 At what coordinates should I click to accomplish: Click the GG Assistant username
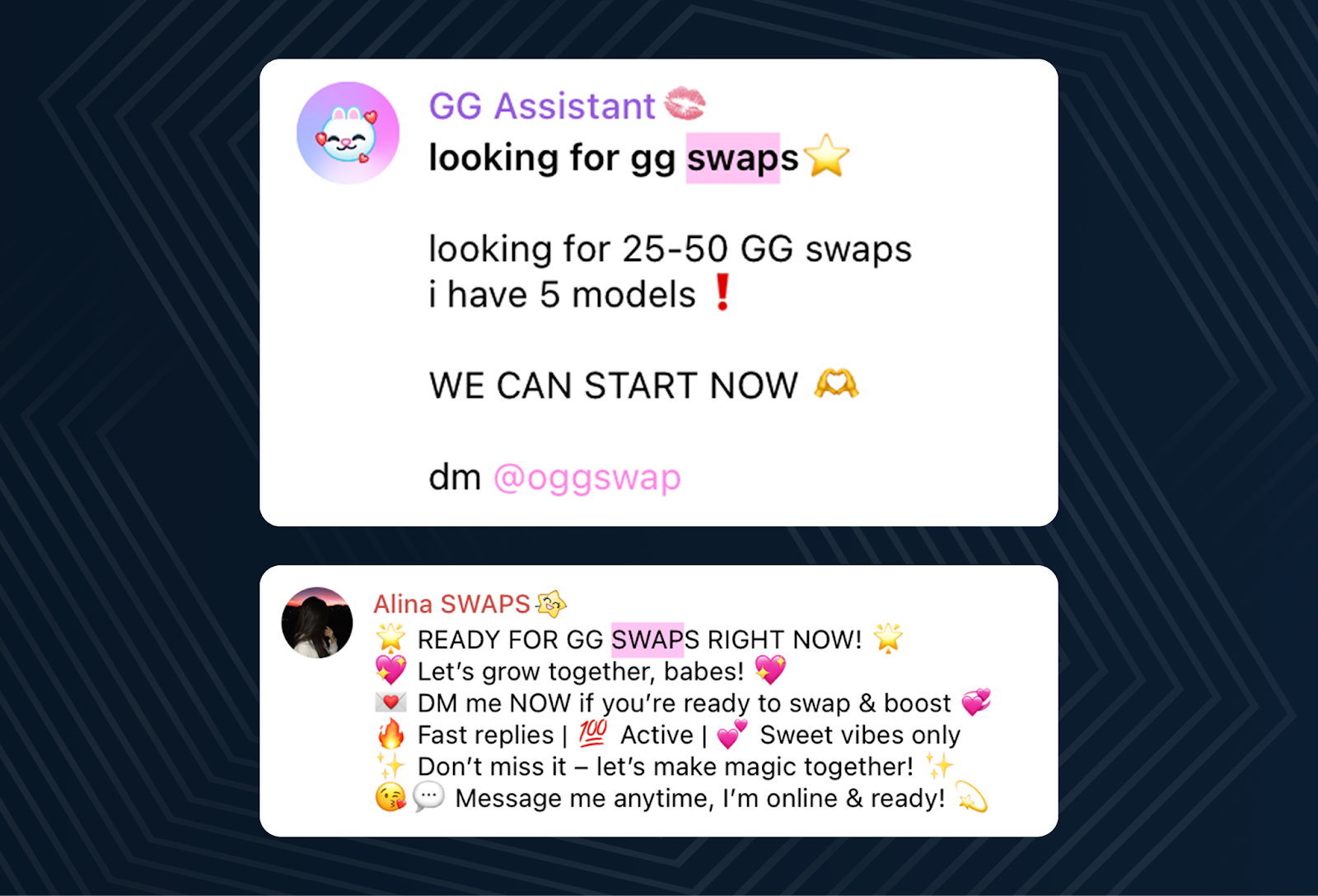point(542,106)
